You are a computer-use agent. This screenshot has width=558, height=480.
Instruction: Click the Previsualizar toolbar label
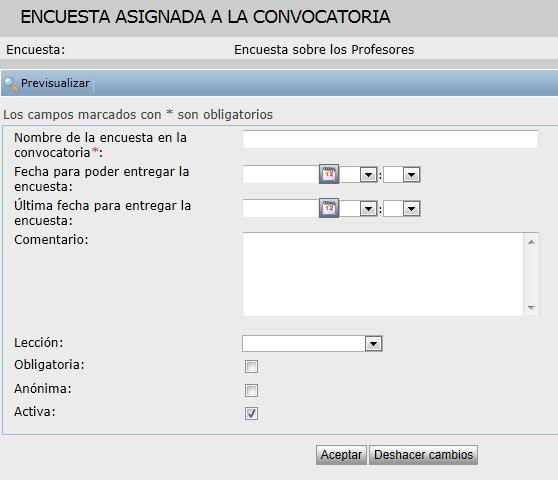point(55,83)
